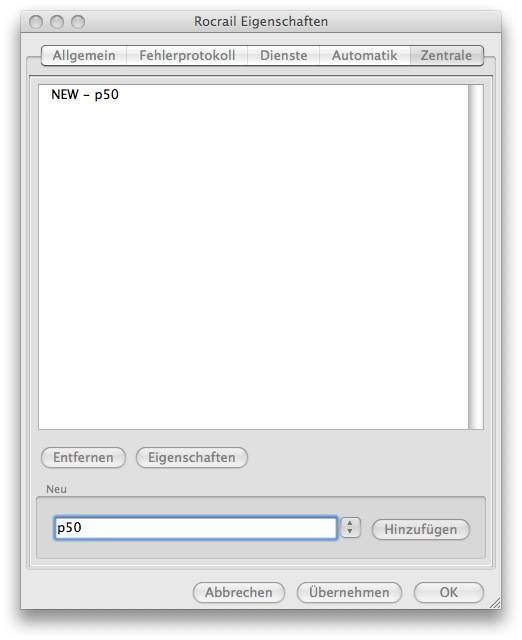Apply changes with Übernehmen
The image size is (522, 640).
349,593
